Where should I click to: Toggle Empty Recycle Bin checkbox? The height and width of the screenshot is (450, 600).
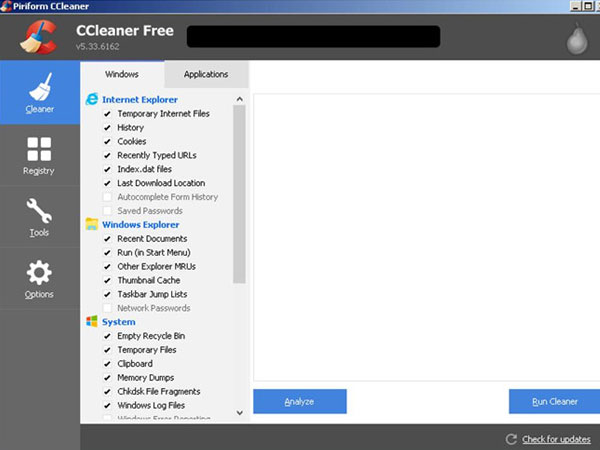108,336
